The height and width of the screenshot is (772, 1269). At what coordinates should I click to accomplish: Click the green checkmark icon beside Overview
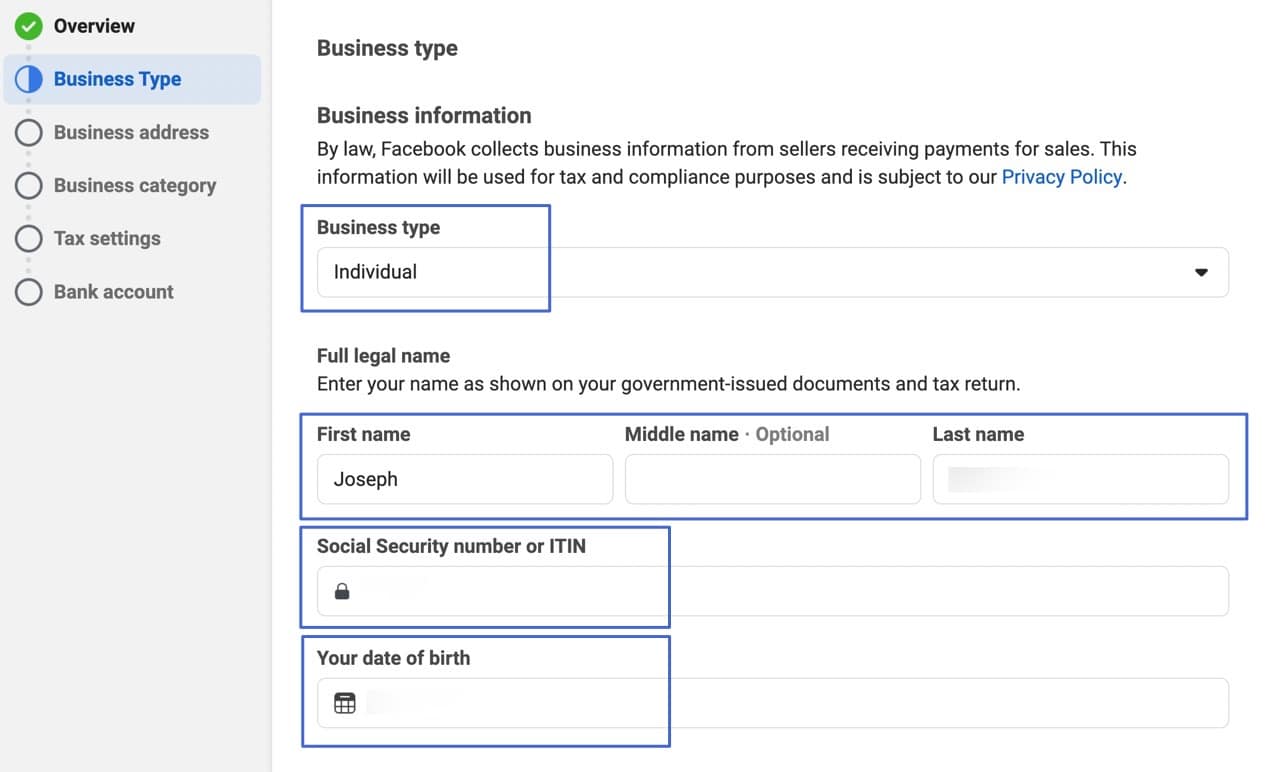pos(29,26)
